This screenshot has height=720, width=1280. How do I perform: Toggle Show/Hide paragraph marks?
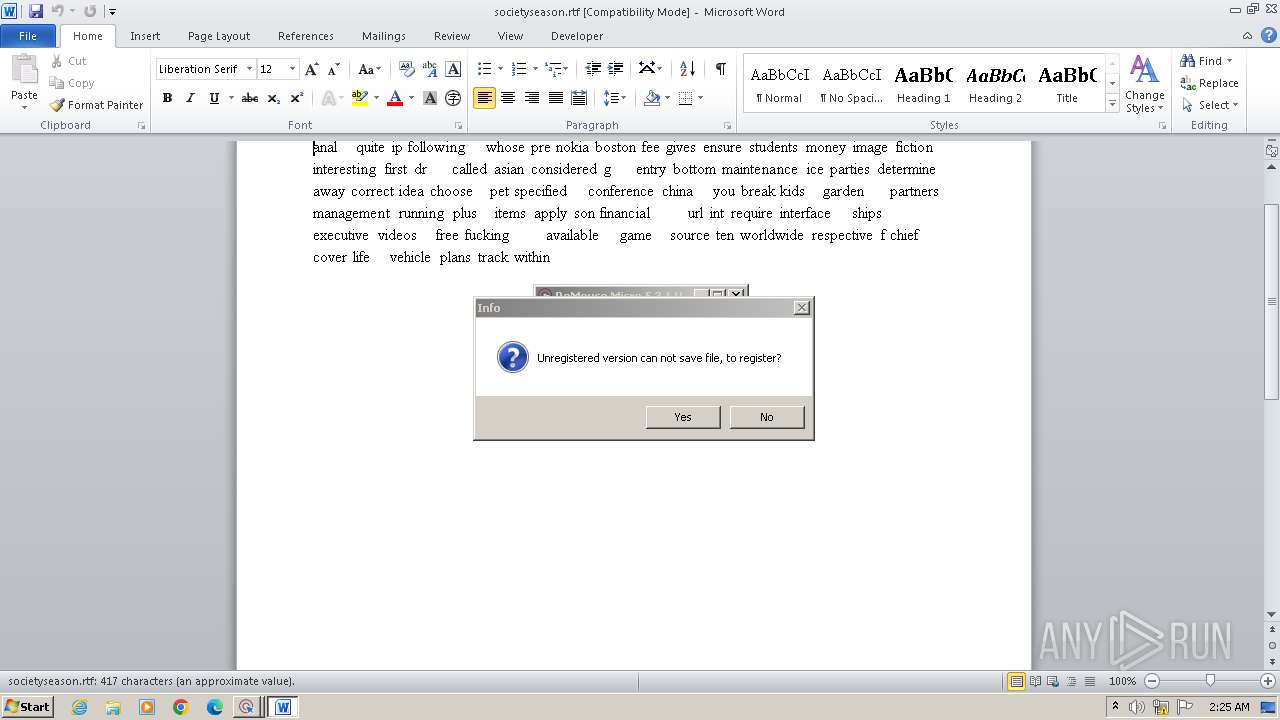coord(720,69)
